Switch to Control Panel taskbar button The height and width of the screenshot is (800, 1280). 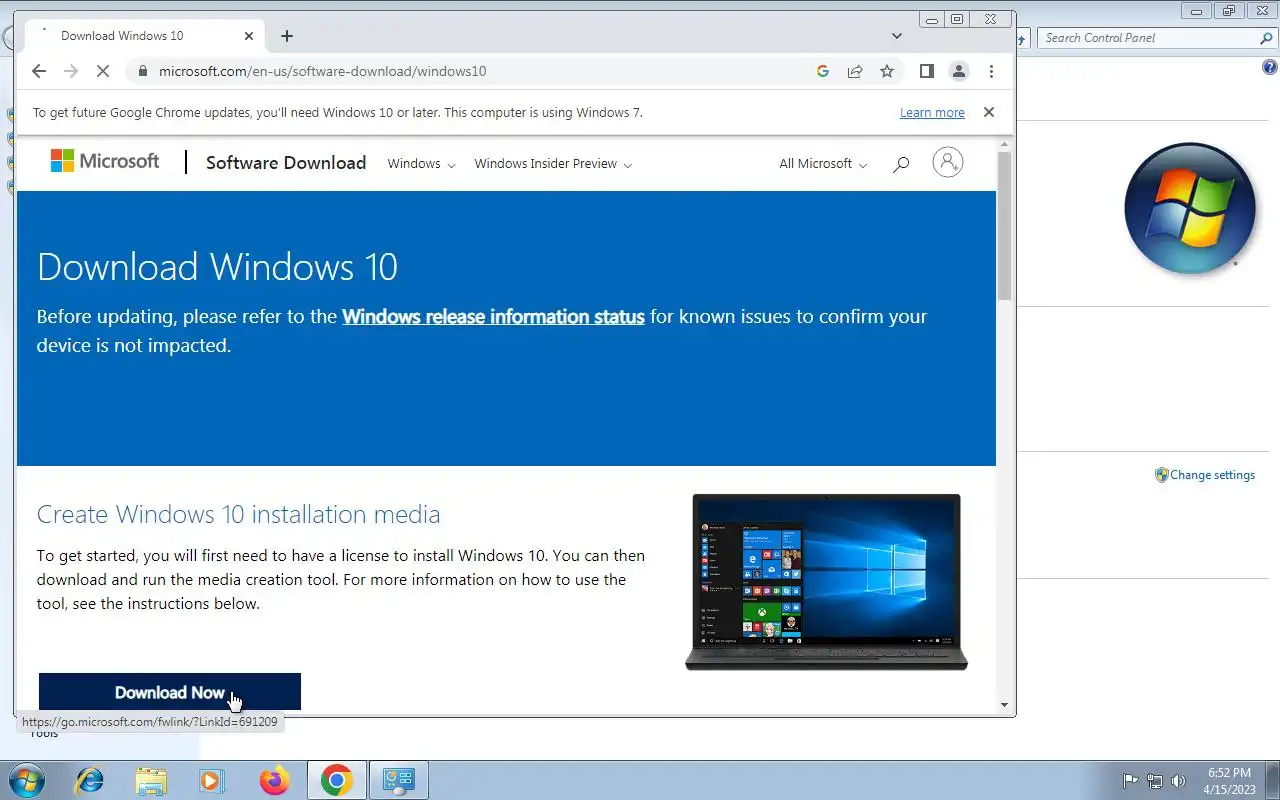pyautogui.click(x=399, y=780)
